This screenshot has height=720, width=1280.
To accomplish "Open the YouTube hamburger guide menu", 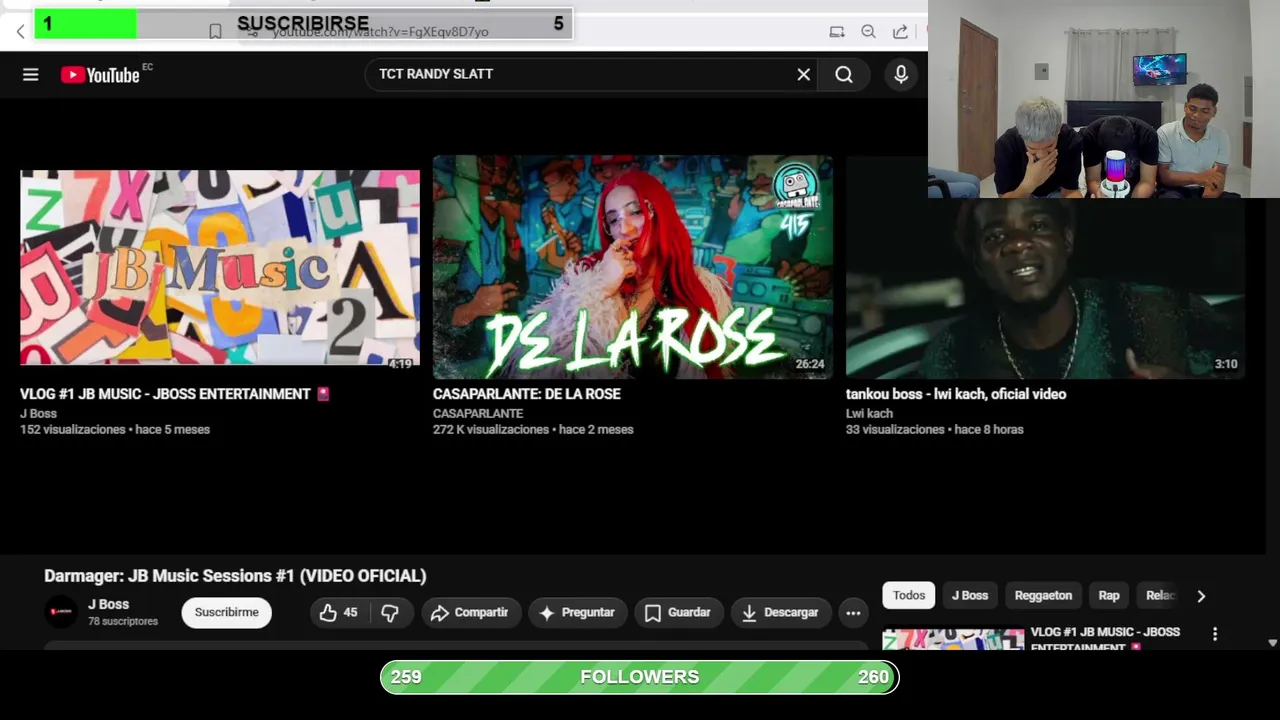I will click(x=31, y=75).
